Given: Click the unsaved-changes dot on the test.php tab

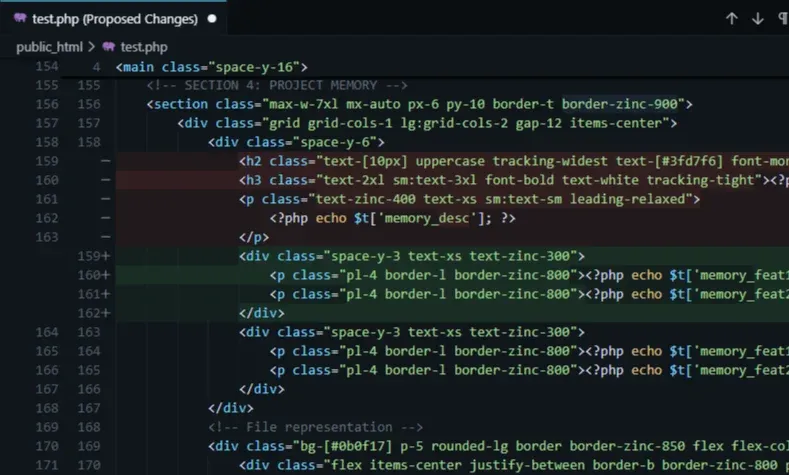Looking at the screenshot, I should [212, 19].
